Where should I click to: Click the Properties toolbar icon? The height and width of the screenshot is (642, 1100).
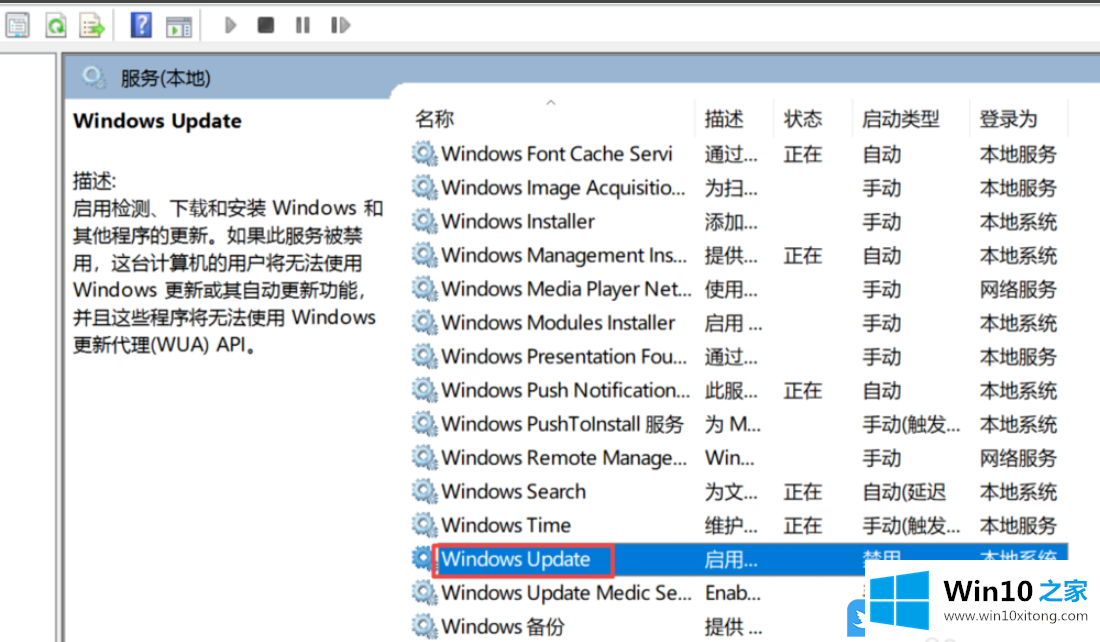pos(18,25)
